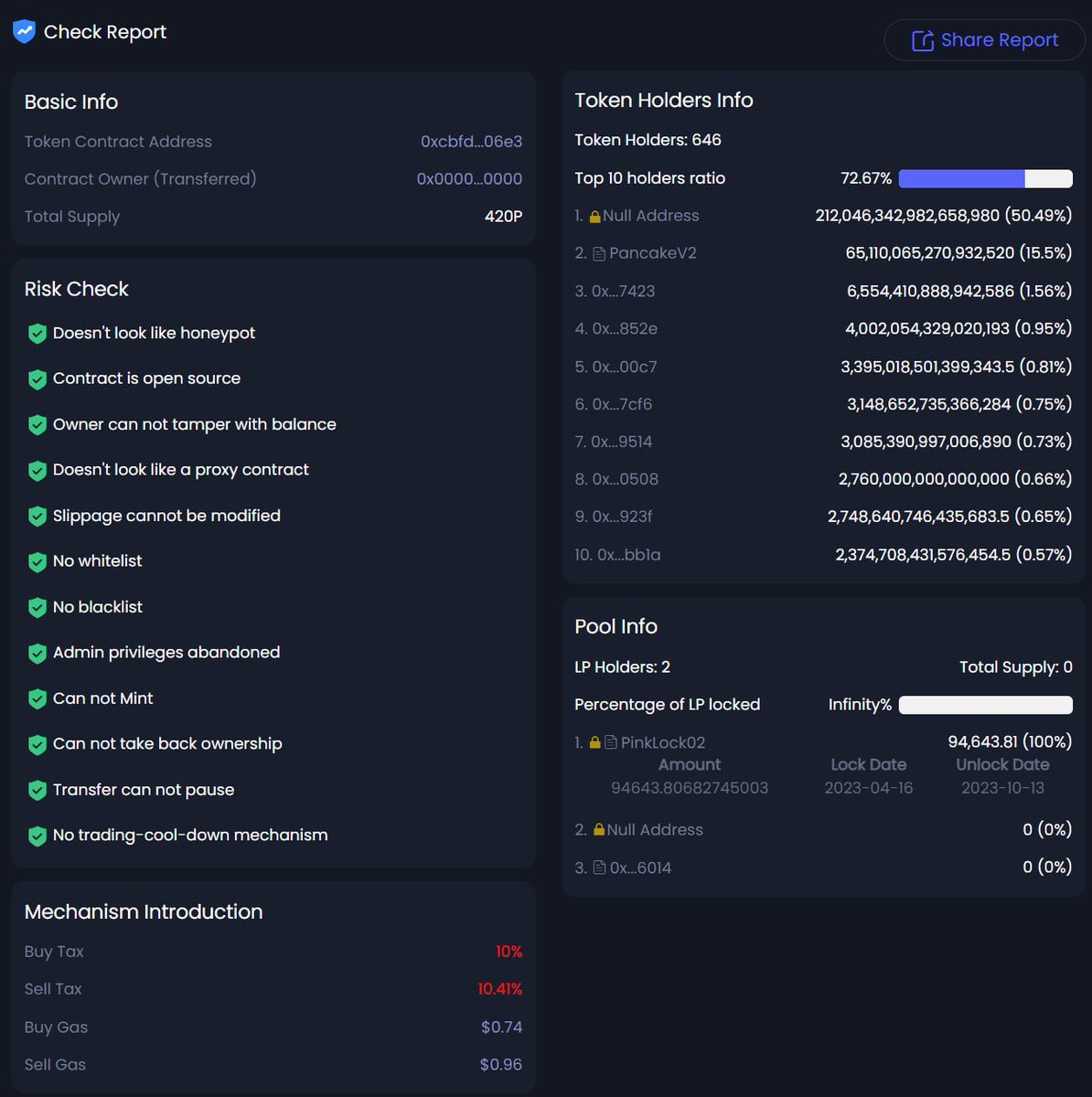
Task: Click the Buy Gas $0.74 value
Action: click(x=502, y=1028)
